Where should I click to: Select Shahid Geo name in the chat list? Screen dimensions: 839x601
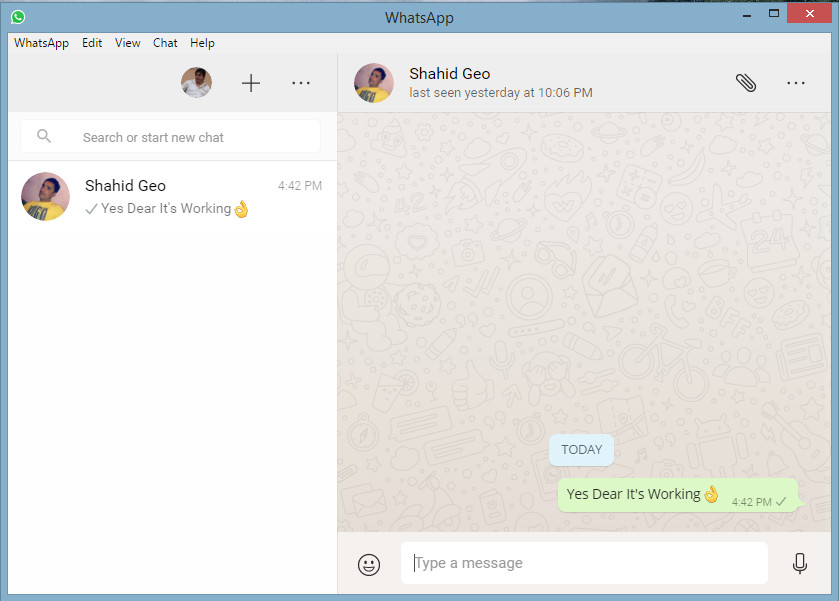[x=125, y=186]
